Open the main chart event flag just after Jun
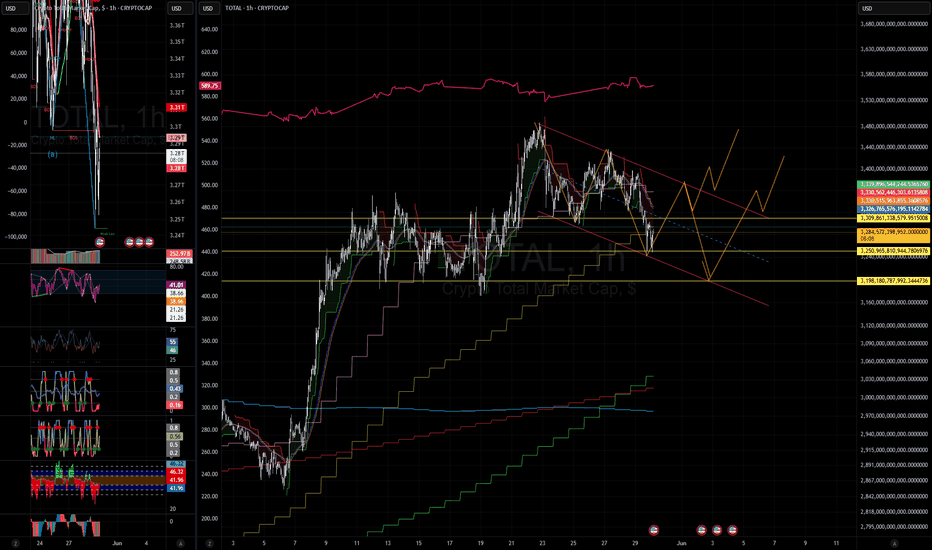Screen dimensions: 932x550 701,530
